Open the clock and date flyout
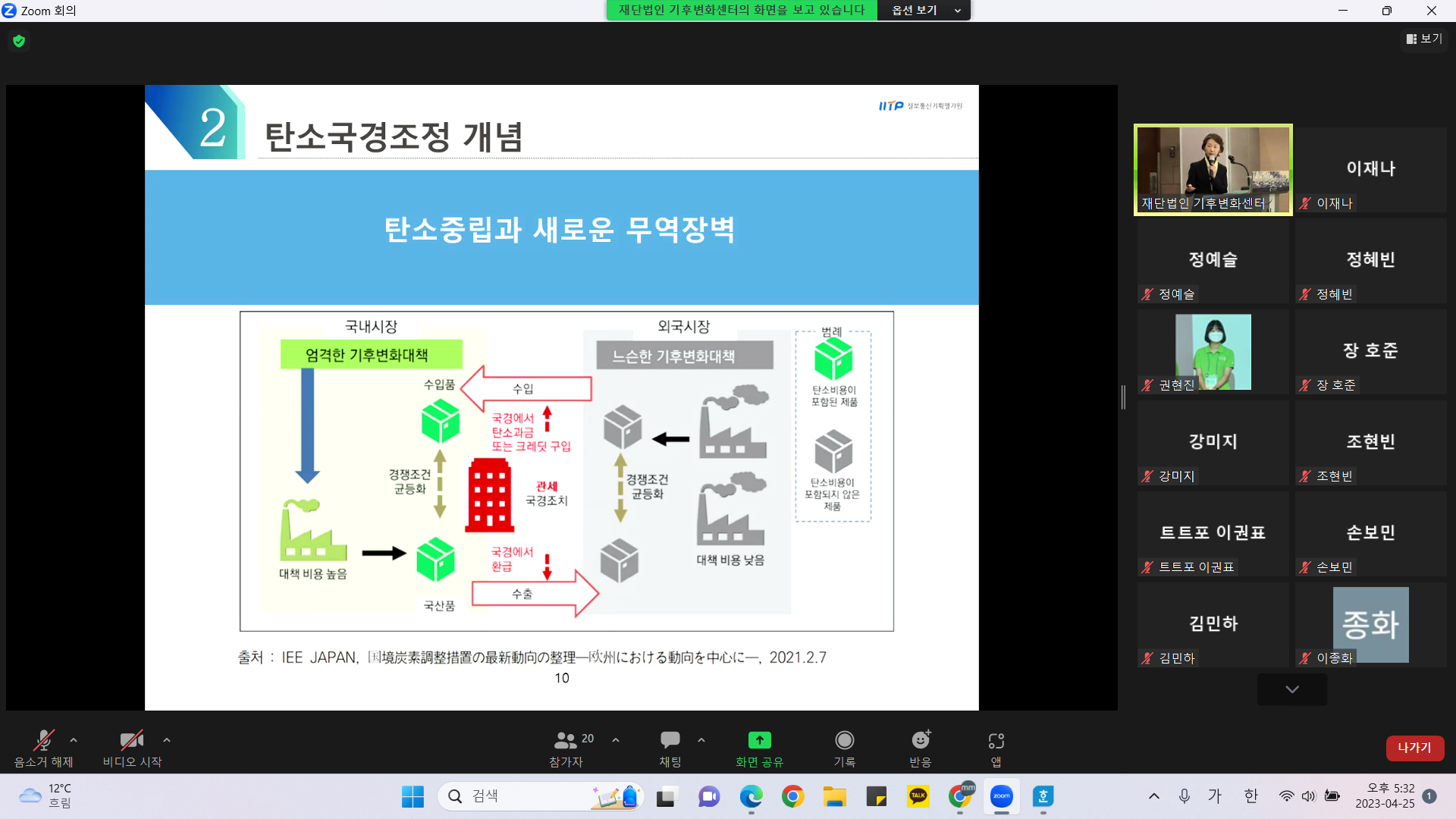Viewport: 1456px width, 819px height. point(1385,796)
